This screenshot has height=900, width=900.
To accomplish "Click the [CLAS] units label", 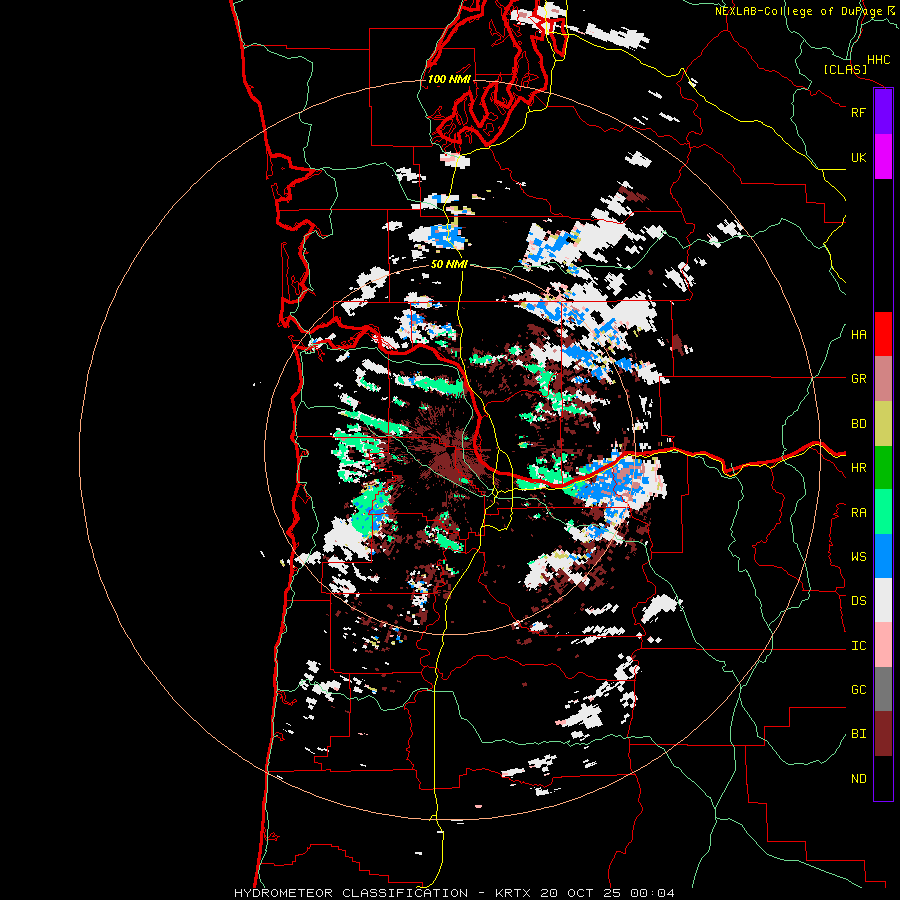I will pos(845,70).
